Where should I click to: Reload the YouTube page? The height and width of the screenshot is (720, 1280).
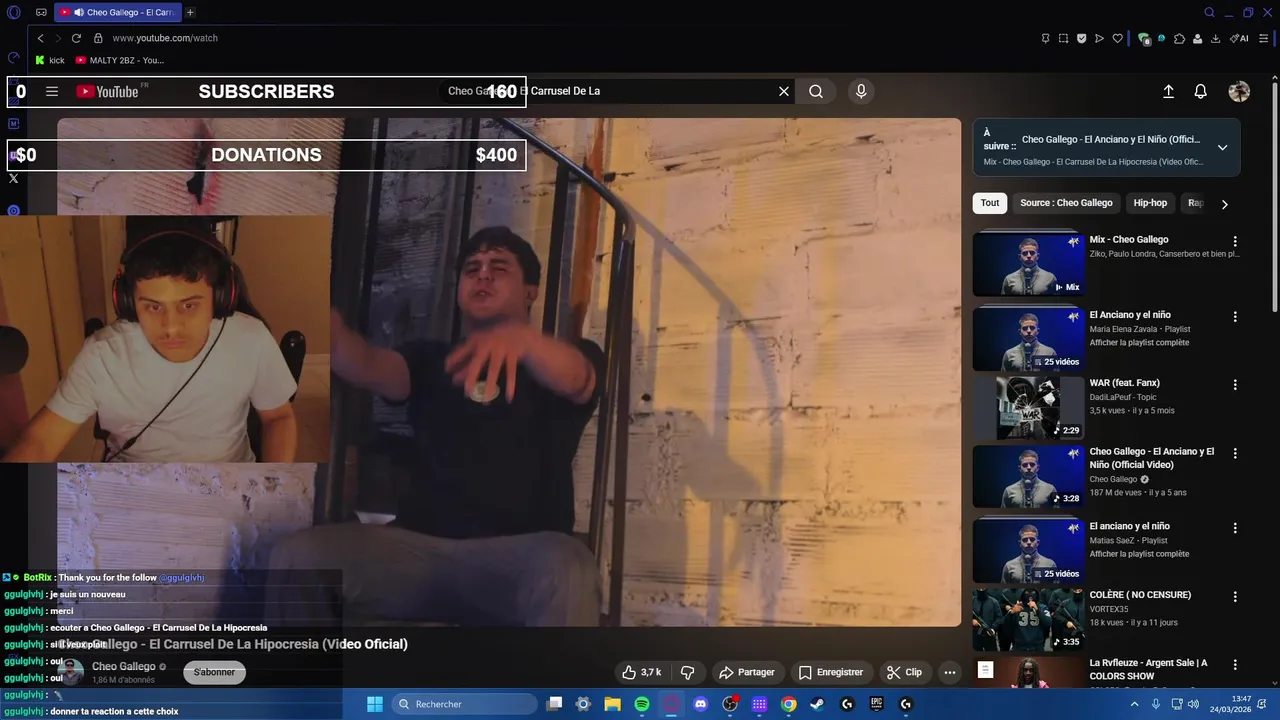(76, 38)
